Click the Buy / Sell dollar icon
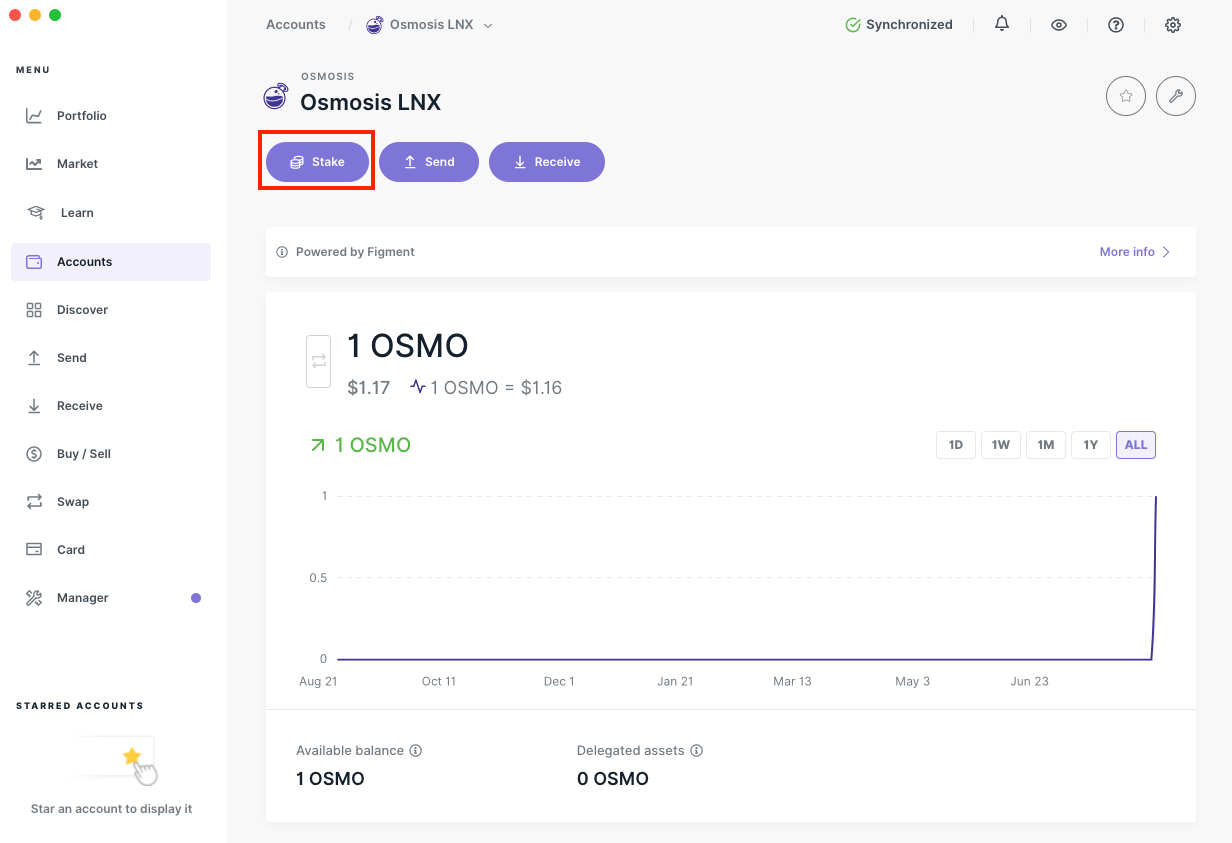 click(34, 454)
